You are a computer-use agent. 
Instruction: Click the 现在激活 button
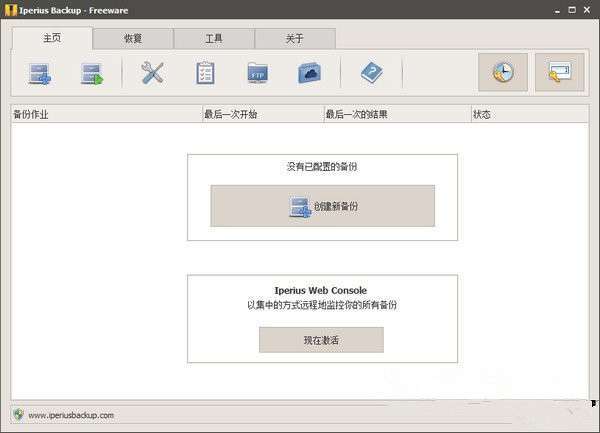point(321,340)
